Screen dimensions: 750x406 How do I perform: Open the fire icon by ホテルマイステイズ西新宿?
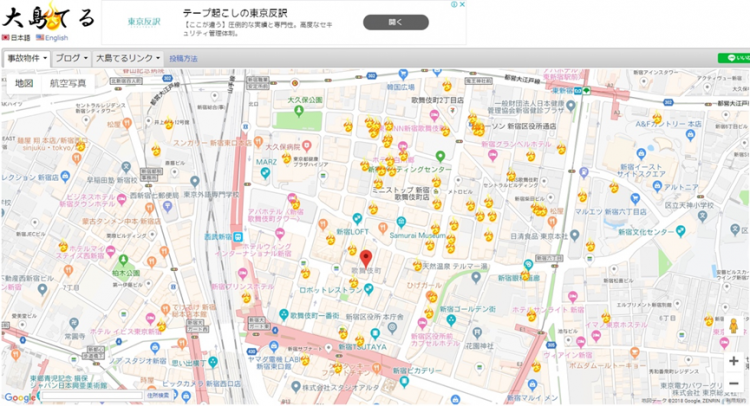pyautogui.click(x=63, y=245)
